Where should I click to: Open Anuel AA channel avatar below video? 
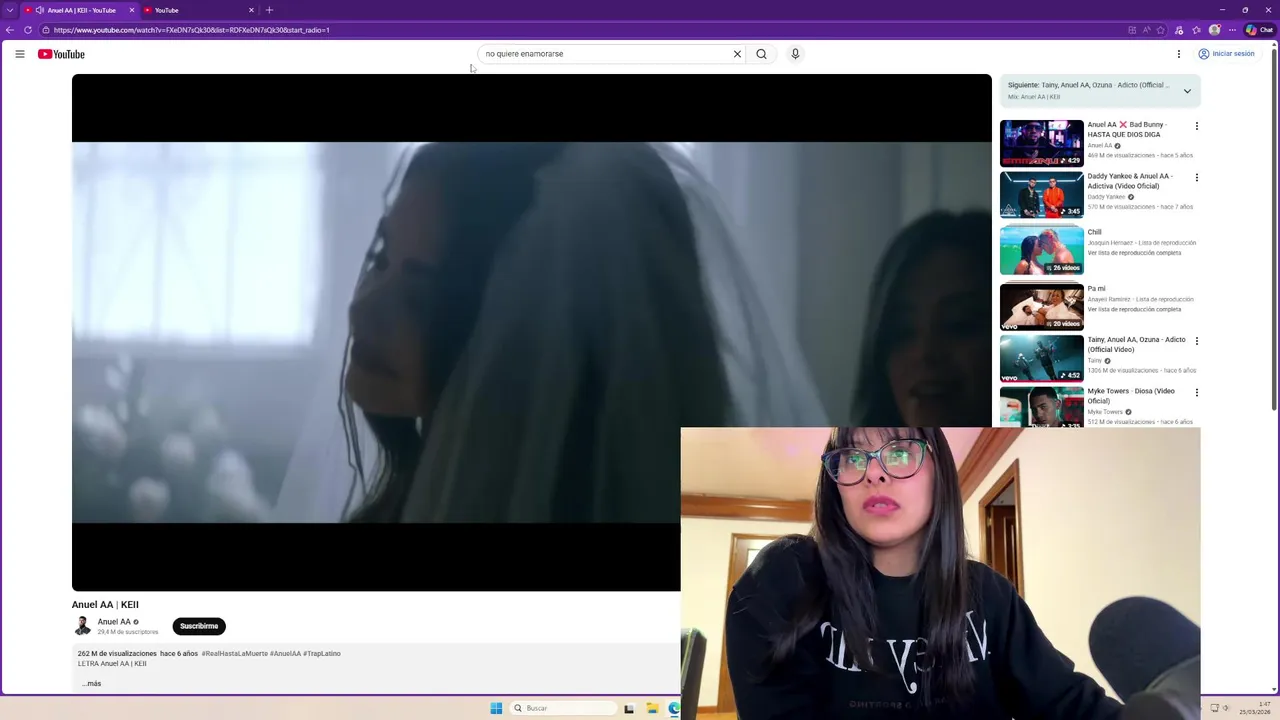click(82, 626)
